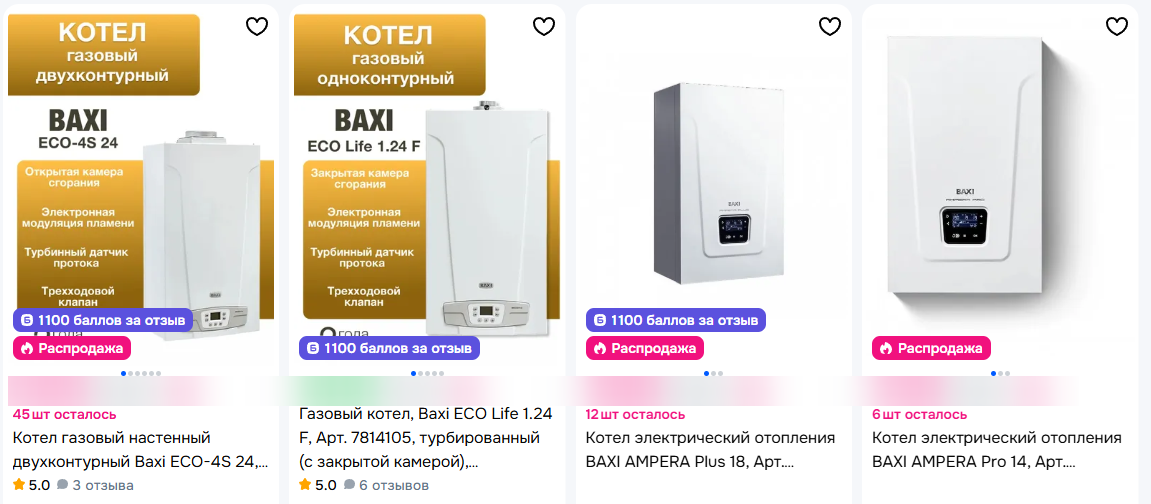Click heart icon on AMPERA Plus 18 card
1151x504 pixels.
(x=829, y=26)
